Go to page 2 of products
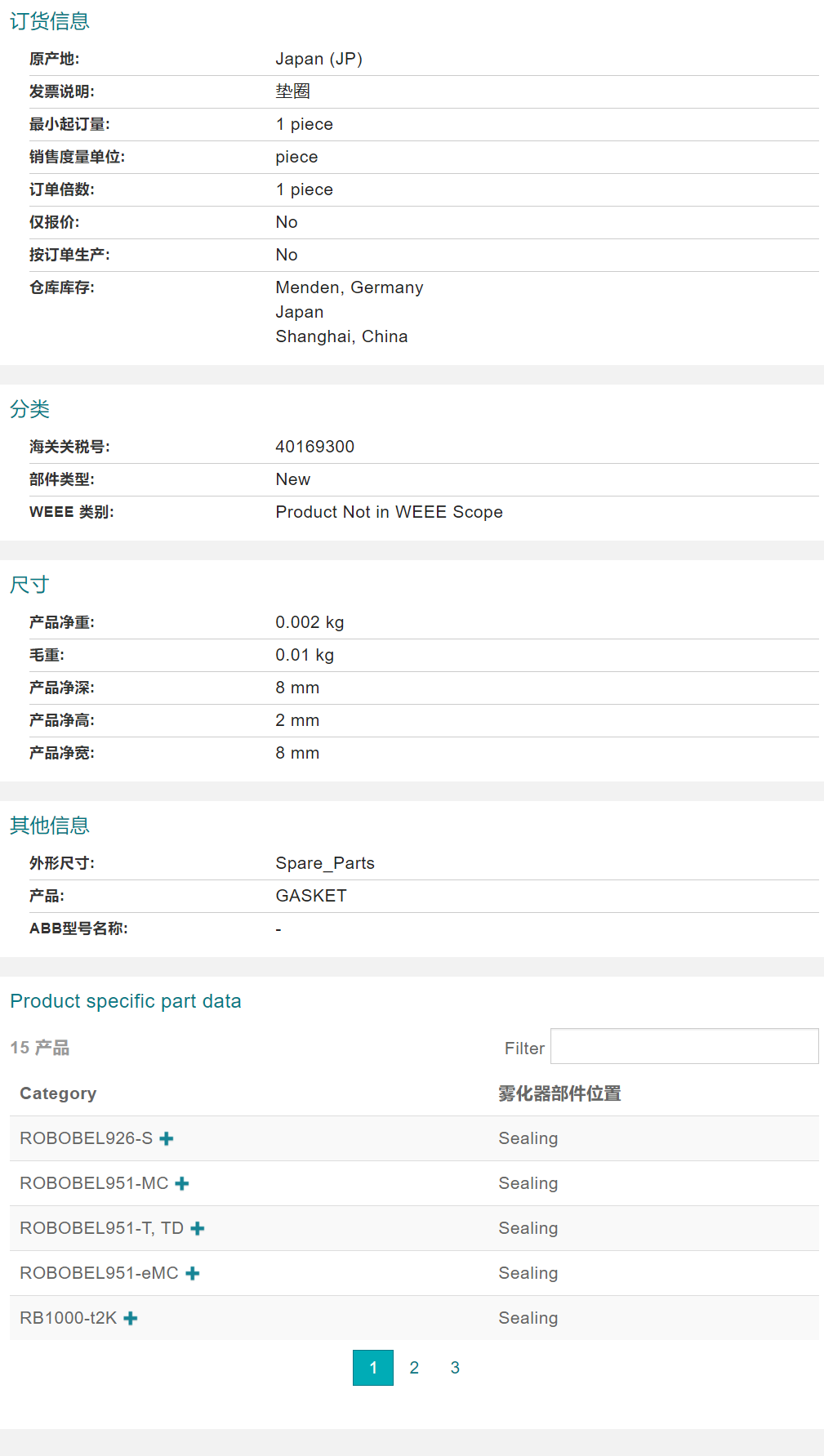Image resolution: width=824 pixels, height=1456 pixels. [414, 1368]
